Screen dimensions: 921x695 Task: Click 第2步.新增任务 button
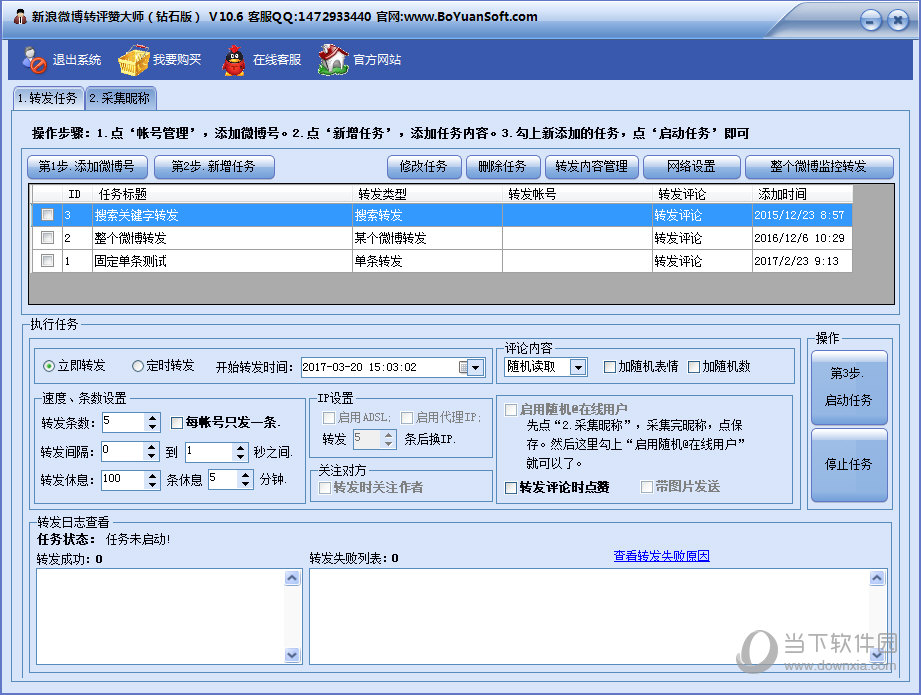(214, 167)
